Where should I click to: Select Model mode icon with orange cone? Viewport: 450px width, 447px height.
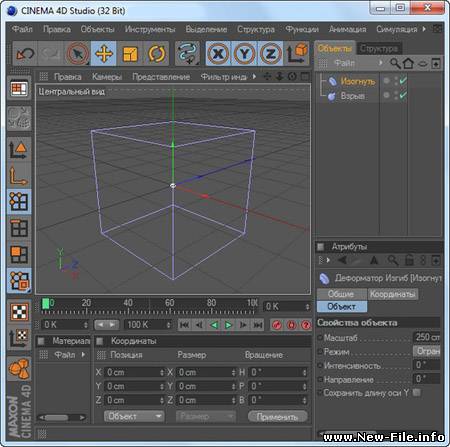(19, 150)
